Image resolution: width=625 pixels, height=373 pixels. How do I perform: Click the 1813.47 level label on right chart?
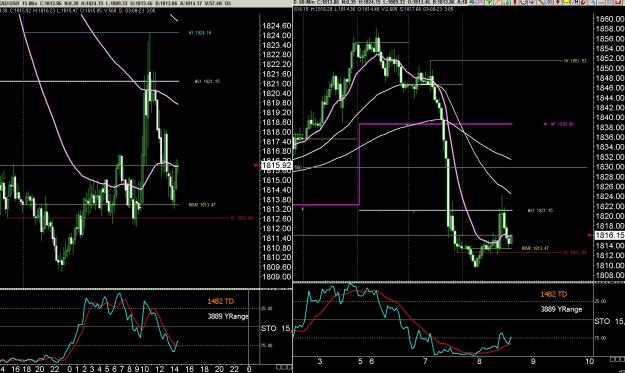[x=535, y=248]
